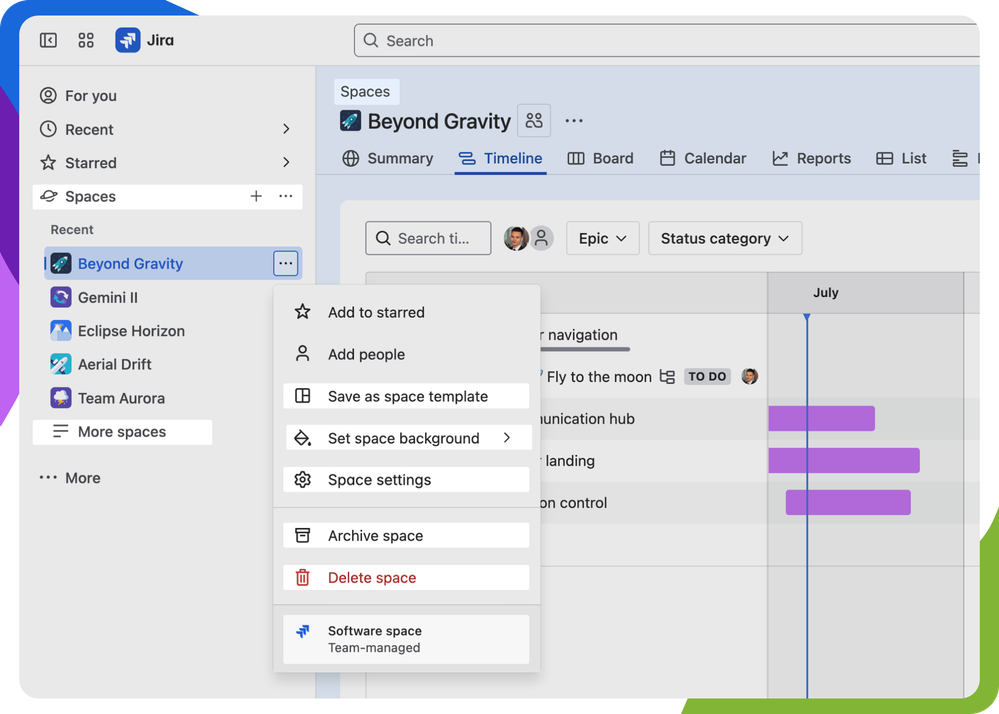Screen dimensions: 999x714
Task: Open Spaces section more options ellipsis
Action: (285, 196)
